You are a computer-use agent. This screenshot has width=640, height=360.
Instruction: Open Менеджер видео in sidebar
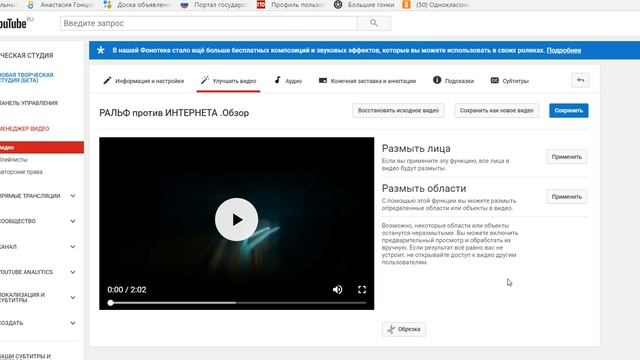coord(24,129)
